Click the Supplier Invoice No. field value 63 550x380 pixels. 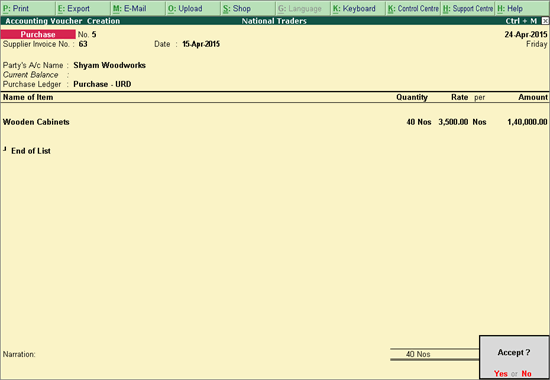(83, 44)
